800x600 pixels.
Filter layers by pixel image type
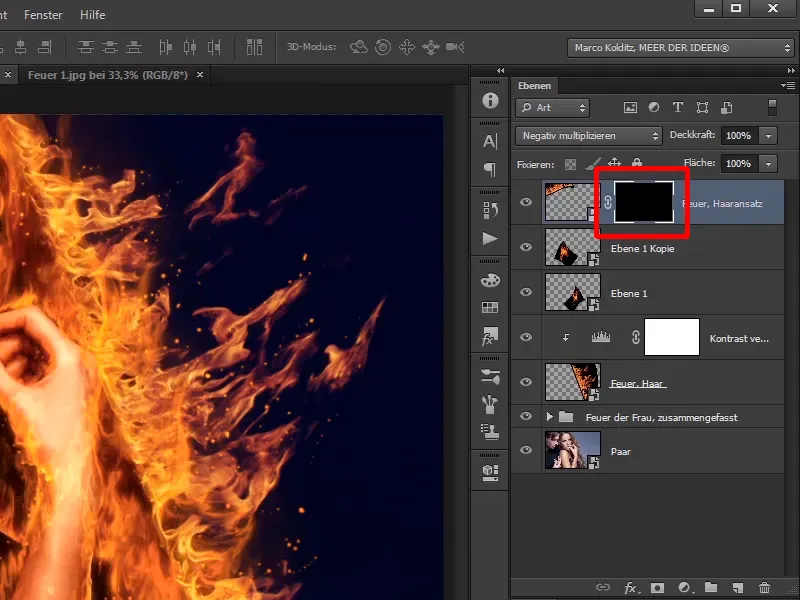631,108
